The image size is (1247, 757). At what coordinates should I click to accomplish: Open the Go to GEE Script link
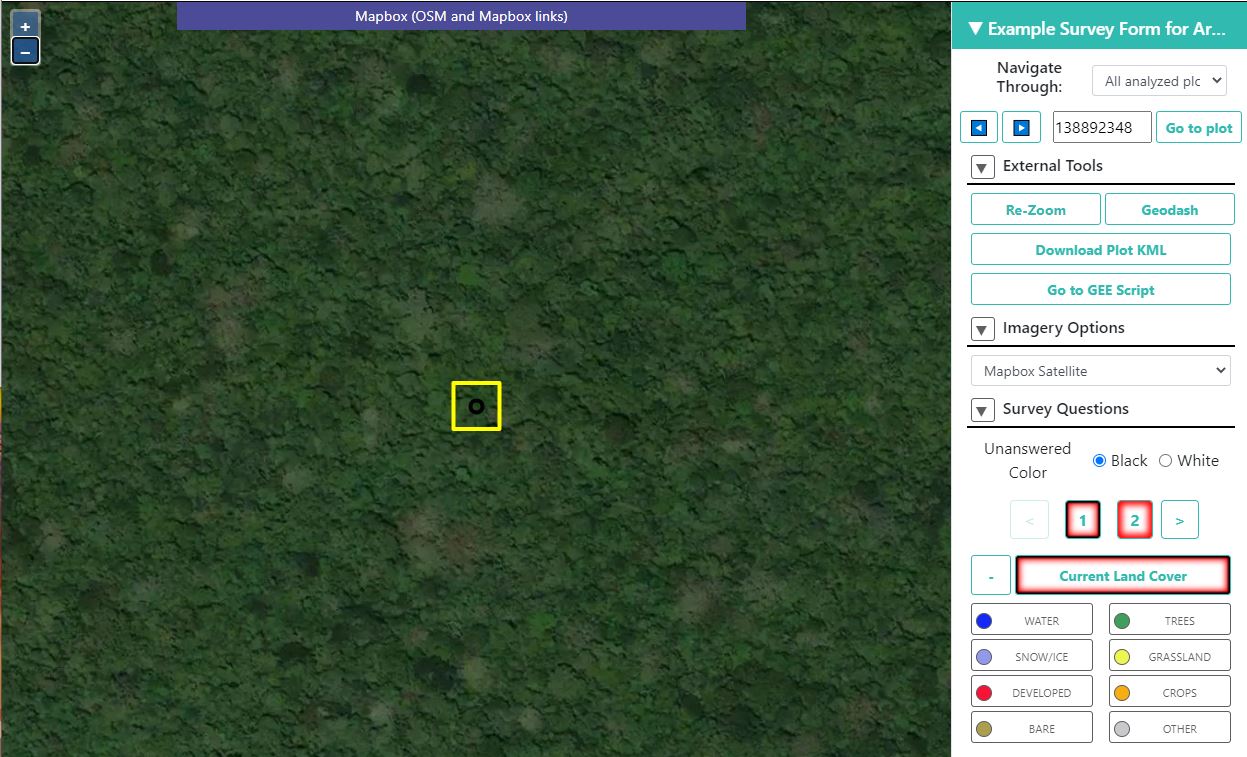[x=1100, y=290]
